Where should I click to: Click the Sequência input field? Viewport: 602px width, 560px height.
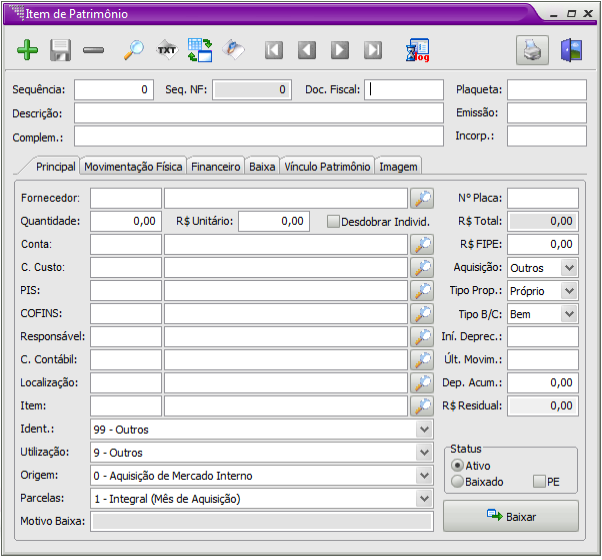(114, 90)
